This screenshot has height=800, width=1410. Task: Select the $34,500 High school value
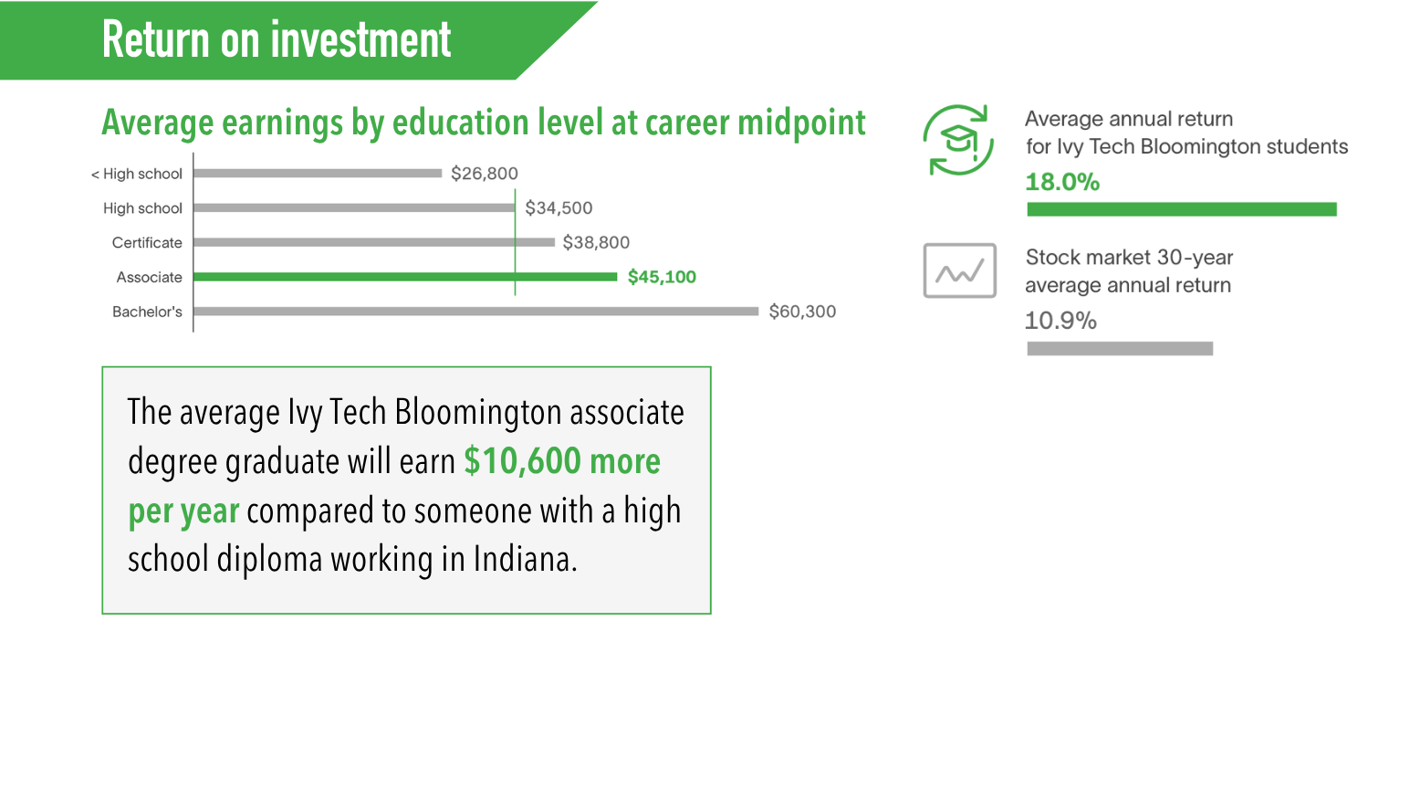click(x=559, y=208)
